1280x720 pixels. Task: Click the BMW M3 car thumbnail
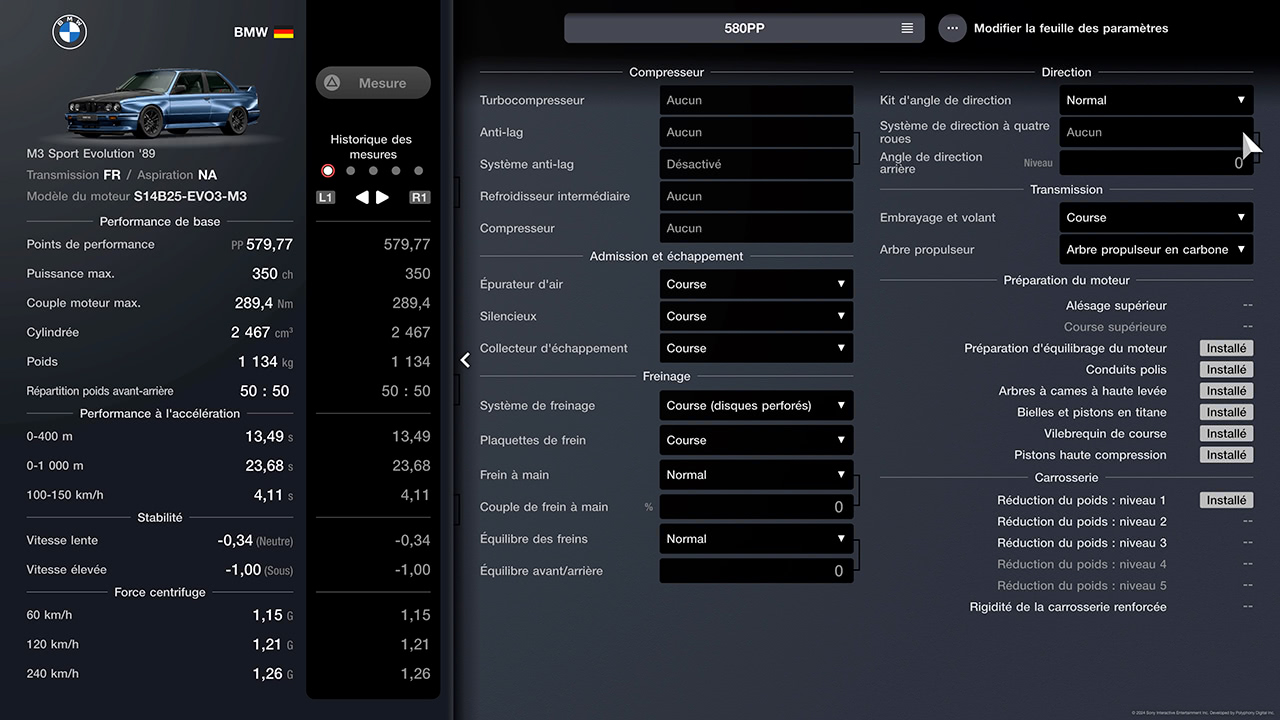tap(160, 103)
